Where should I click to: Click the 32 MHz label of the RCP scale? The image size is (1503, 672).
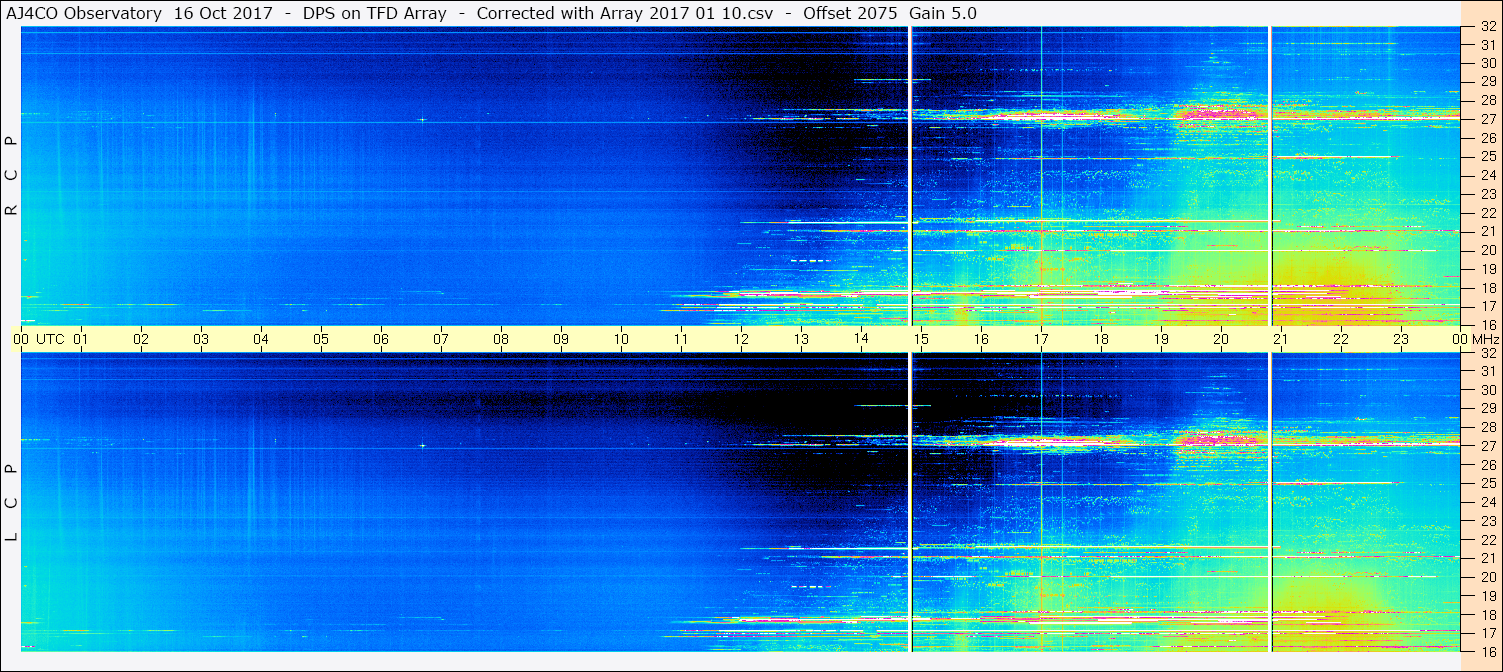1488,27
